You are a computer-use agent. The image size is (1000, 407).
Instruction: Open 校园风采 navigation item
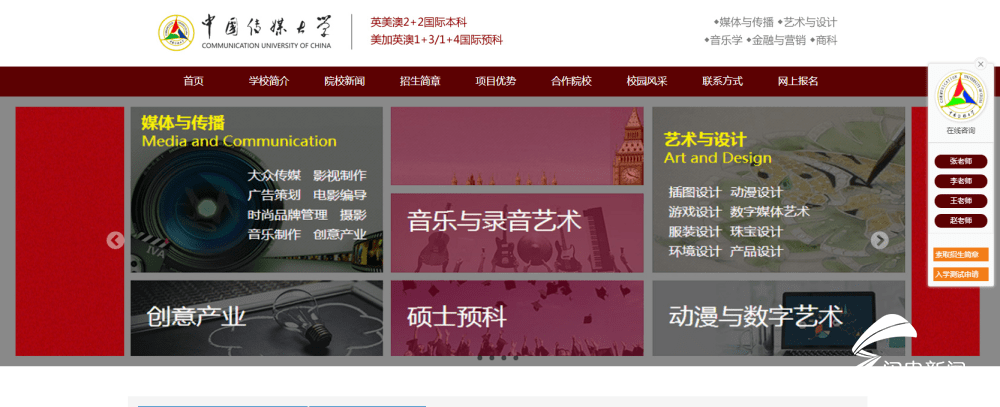click(x=647, y=81)
